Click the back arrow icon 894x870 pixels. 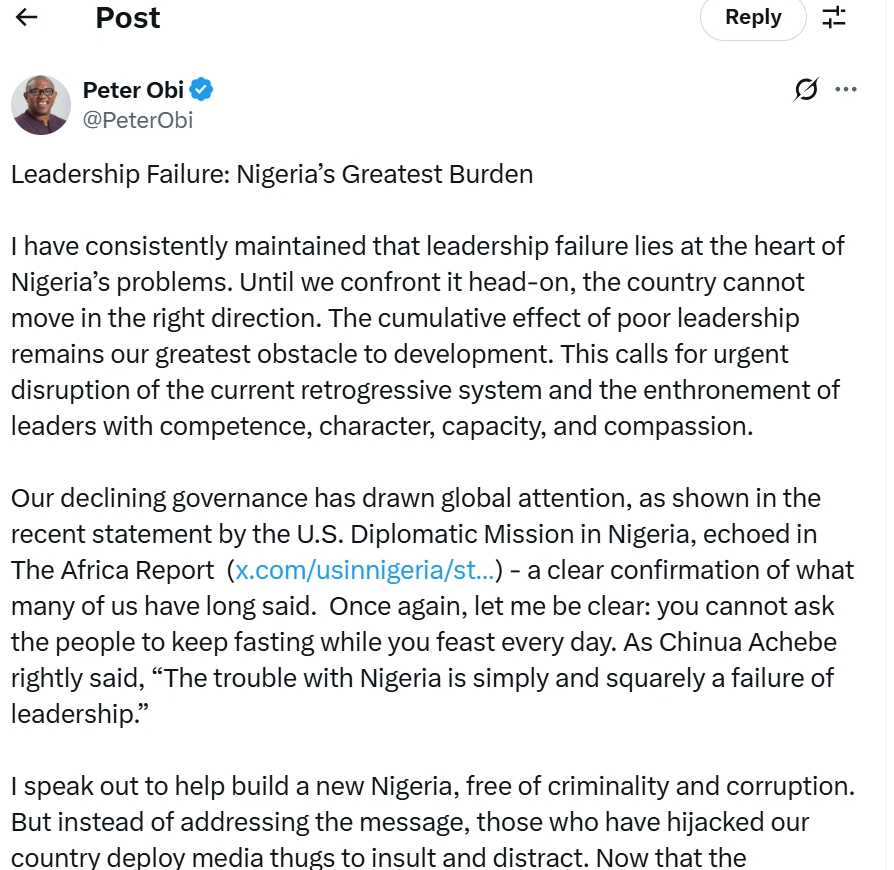coord(27,17)
